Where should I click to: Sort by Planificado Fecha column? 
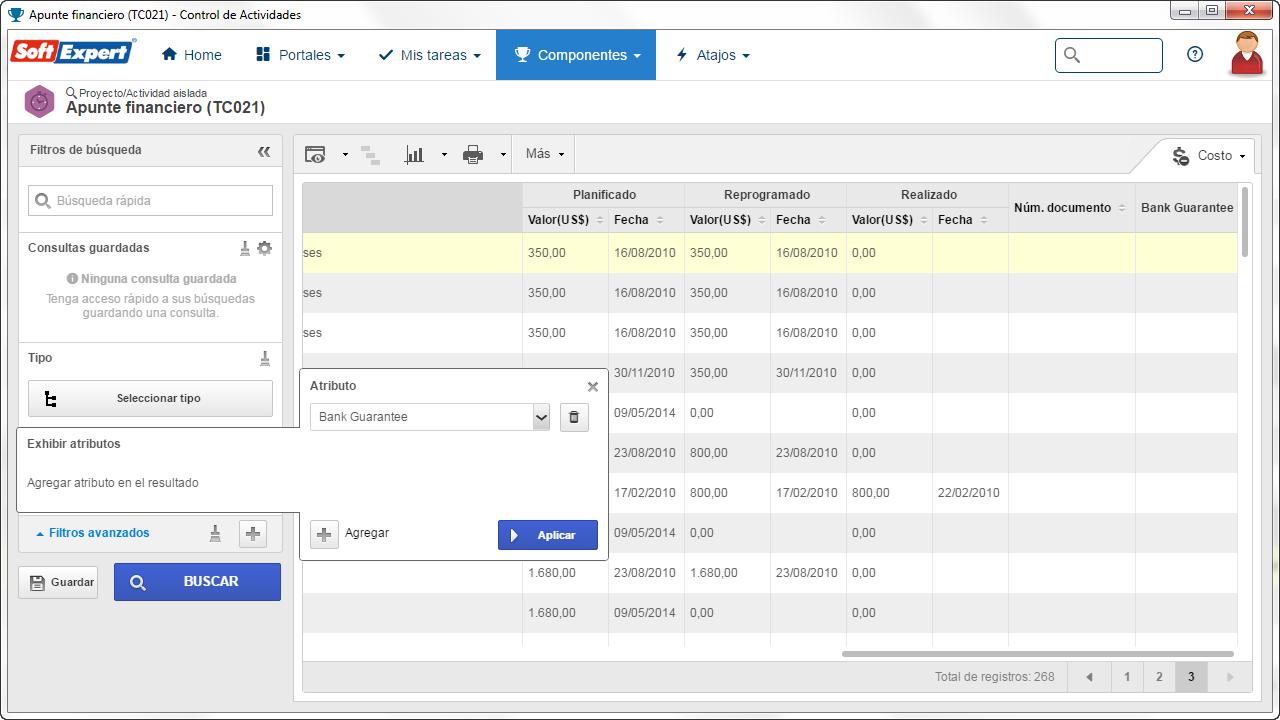[646, 220]
